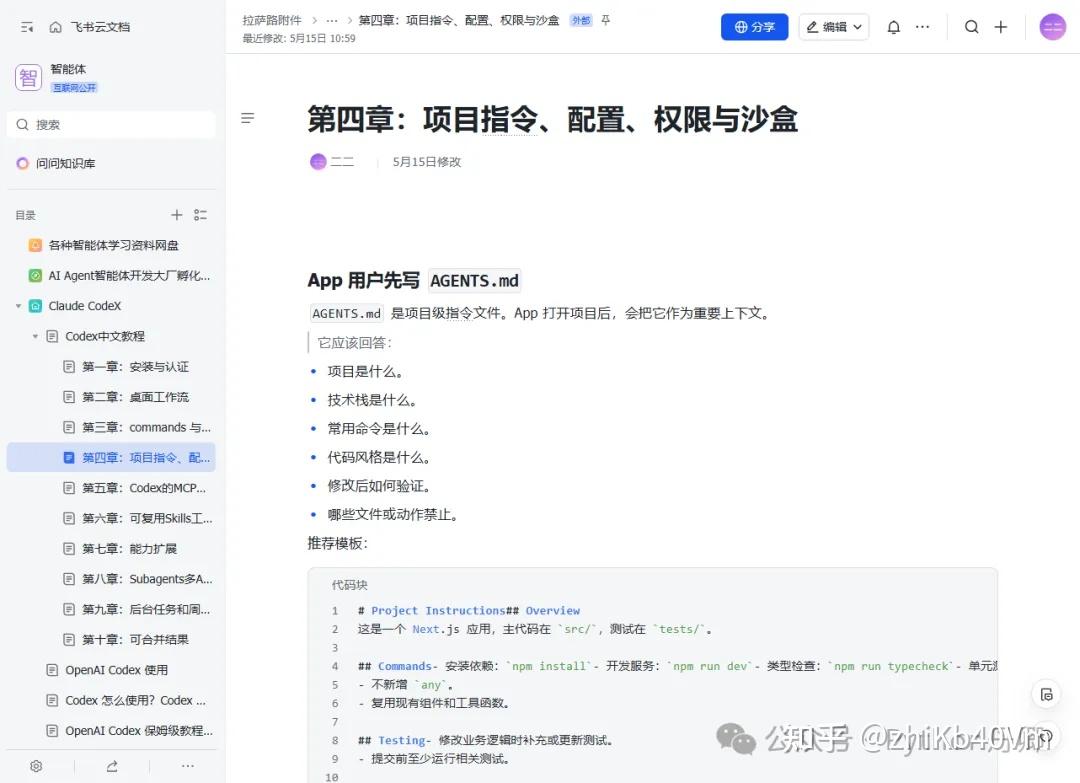
Task: Open 问问知识库 assistant
Action: click(x=56, y=163)
